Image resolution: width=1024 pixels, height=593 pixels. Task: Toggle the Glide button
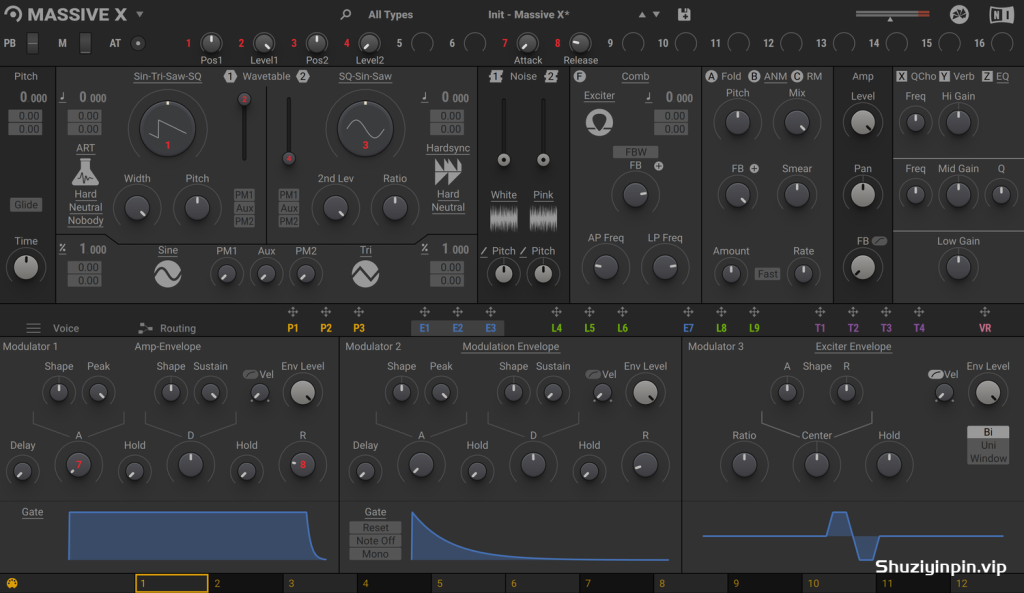point(25,205)
